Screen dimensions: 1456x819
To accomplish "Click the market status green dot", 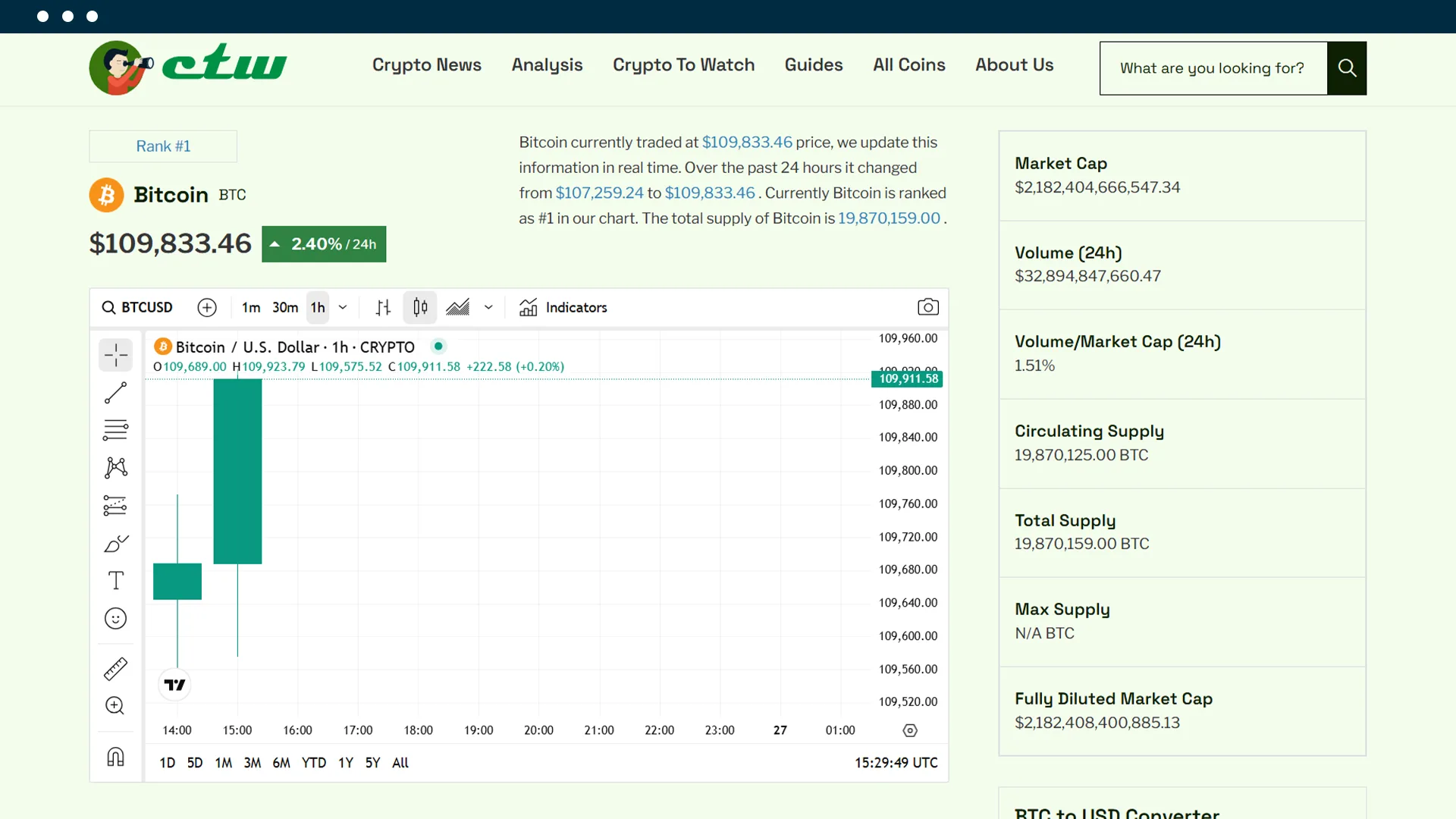I will (x=438, y=347).
